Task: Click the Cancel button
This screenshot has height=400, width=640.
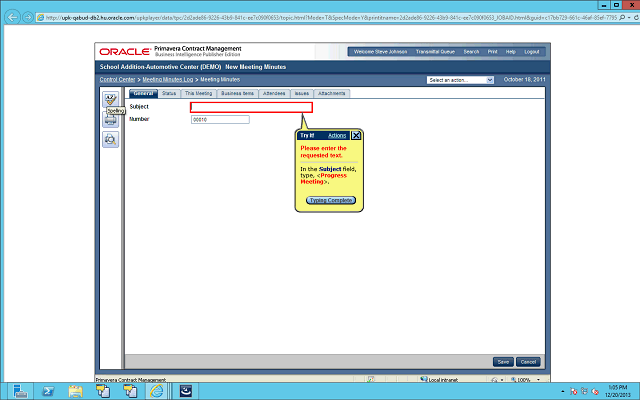Action: pyautogui.click(x=528, y=362)
